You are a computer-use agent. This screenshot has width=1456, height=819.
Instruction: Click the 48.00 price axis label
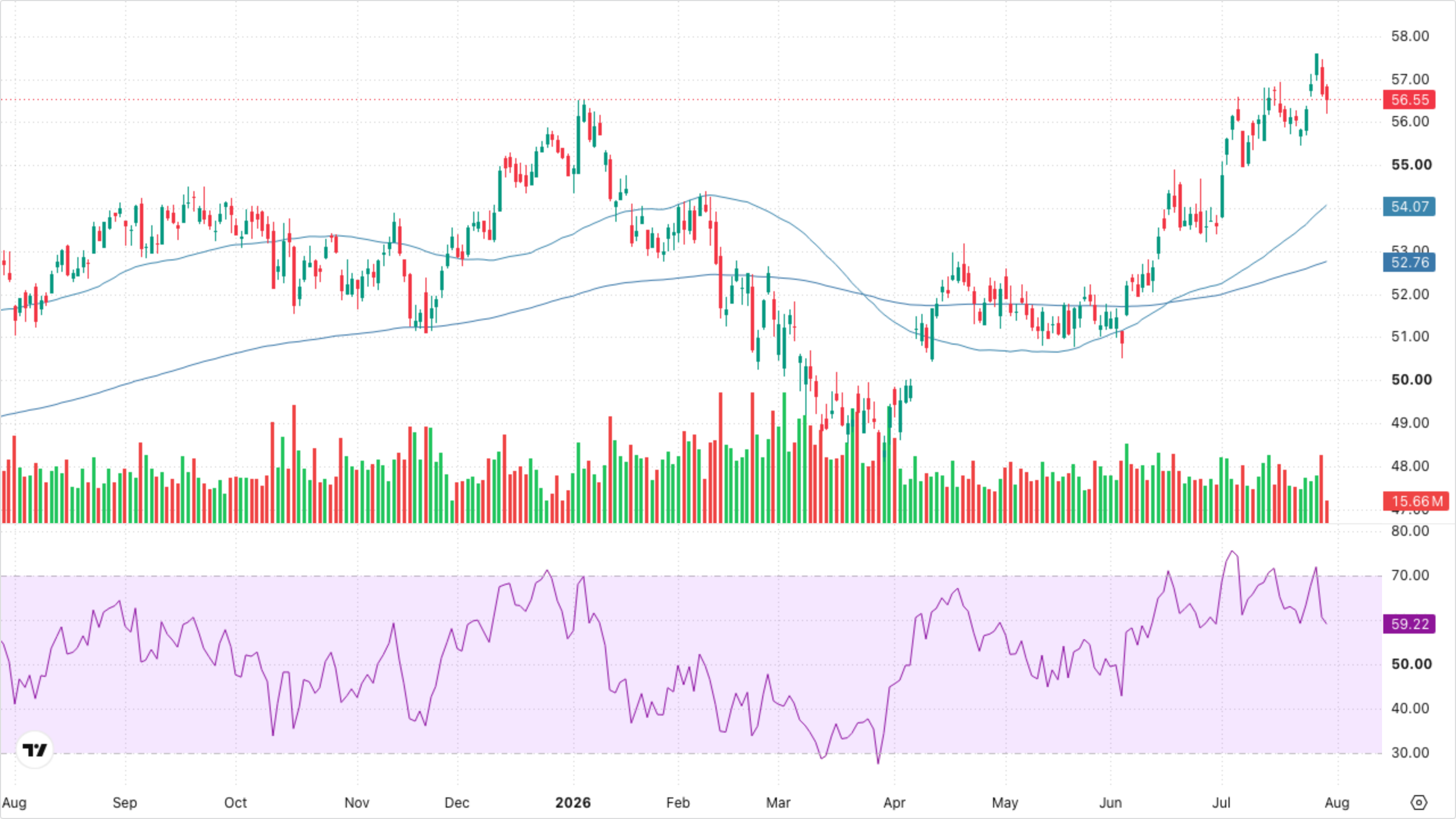tap(1410, 466)
